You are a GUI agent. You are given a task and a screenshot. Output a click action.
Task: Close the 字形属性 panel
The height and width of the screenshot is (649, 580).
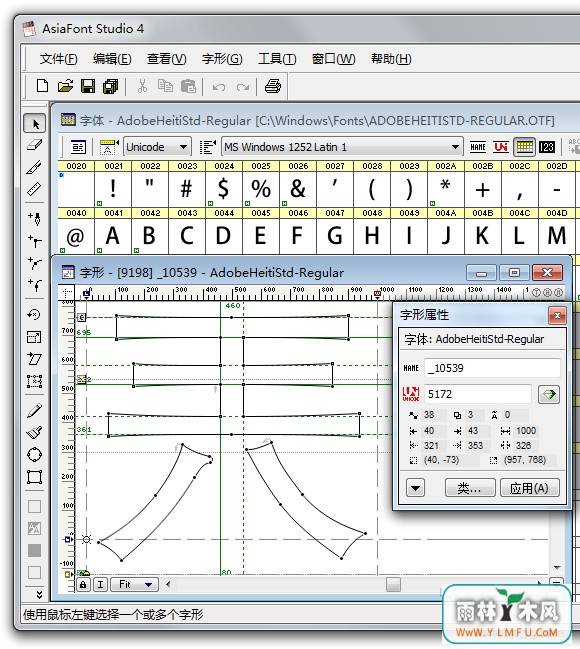557,316
